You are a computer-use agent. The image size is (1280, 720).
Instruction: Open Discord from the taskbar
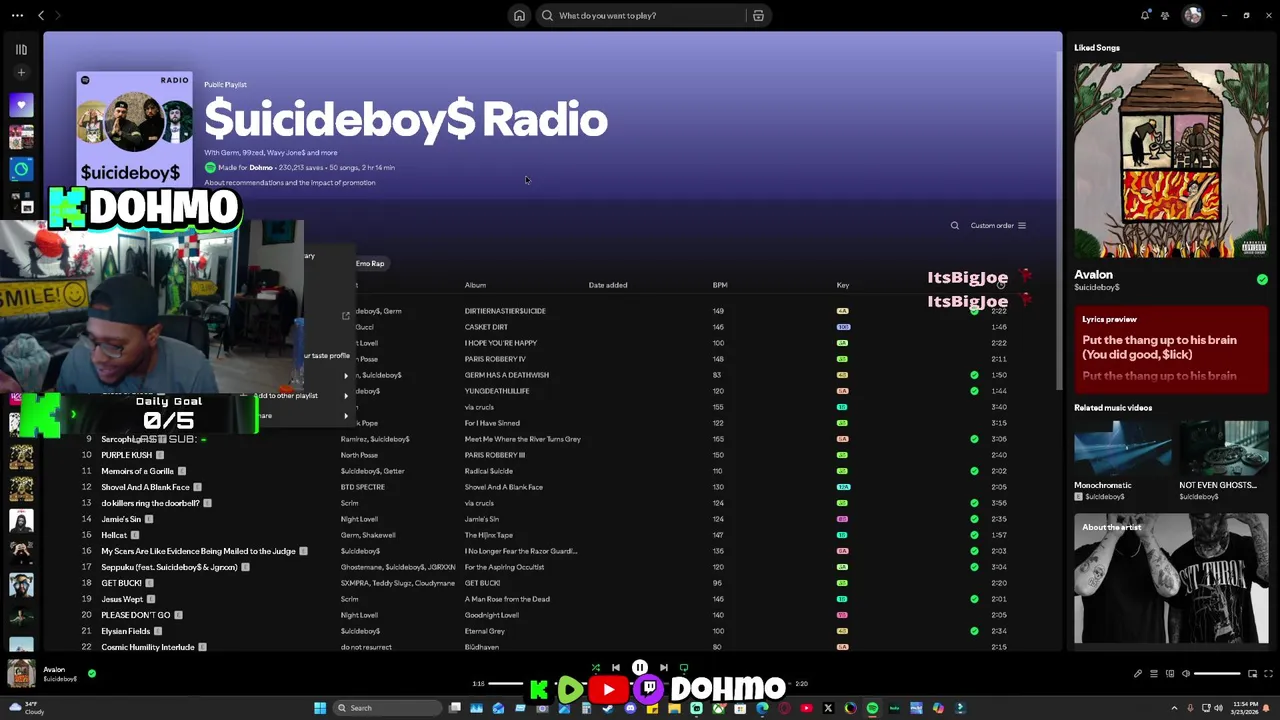coord(630,708)
